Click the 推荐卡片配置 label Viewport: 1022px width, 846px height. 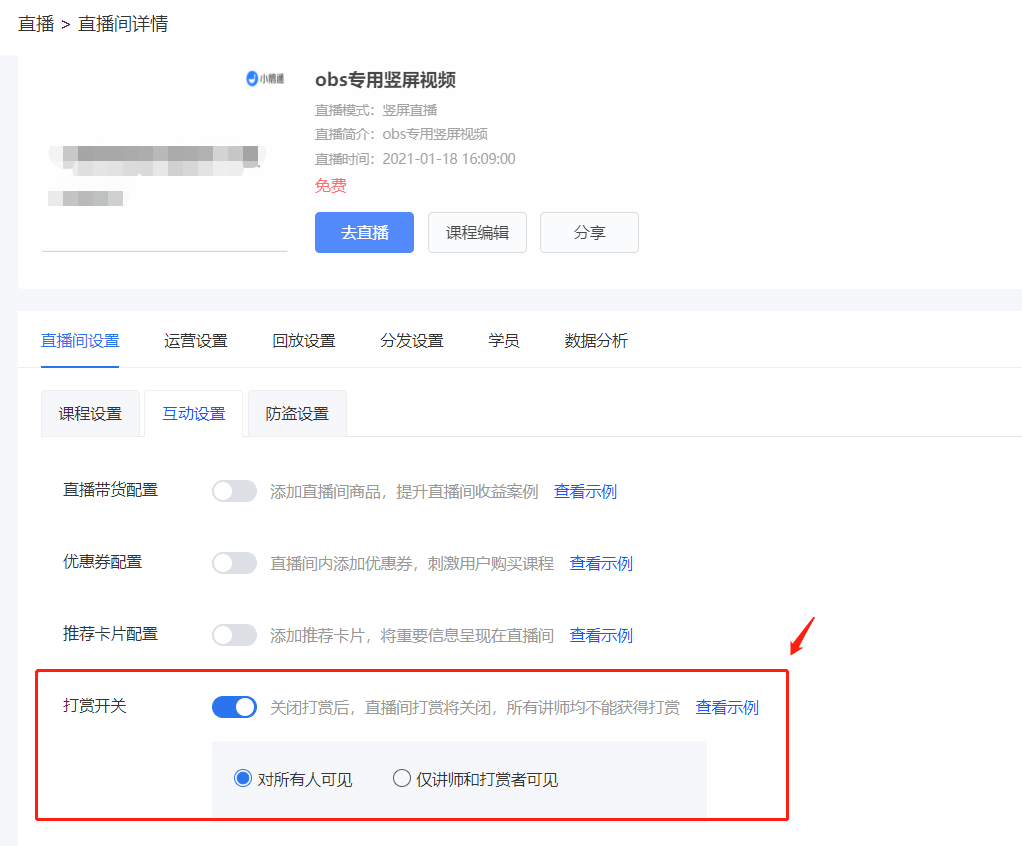110,634
